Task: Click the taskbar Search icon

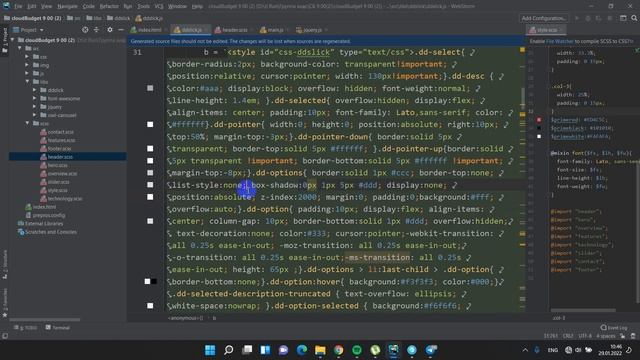Action: click(x=229, y=350)
